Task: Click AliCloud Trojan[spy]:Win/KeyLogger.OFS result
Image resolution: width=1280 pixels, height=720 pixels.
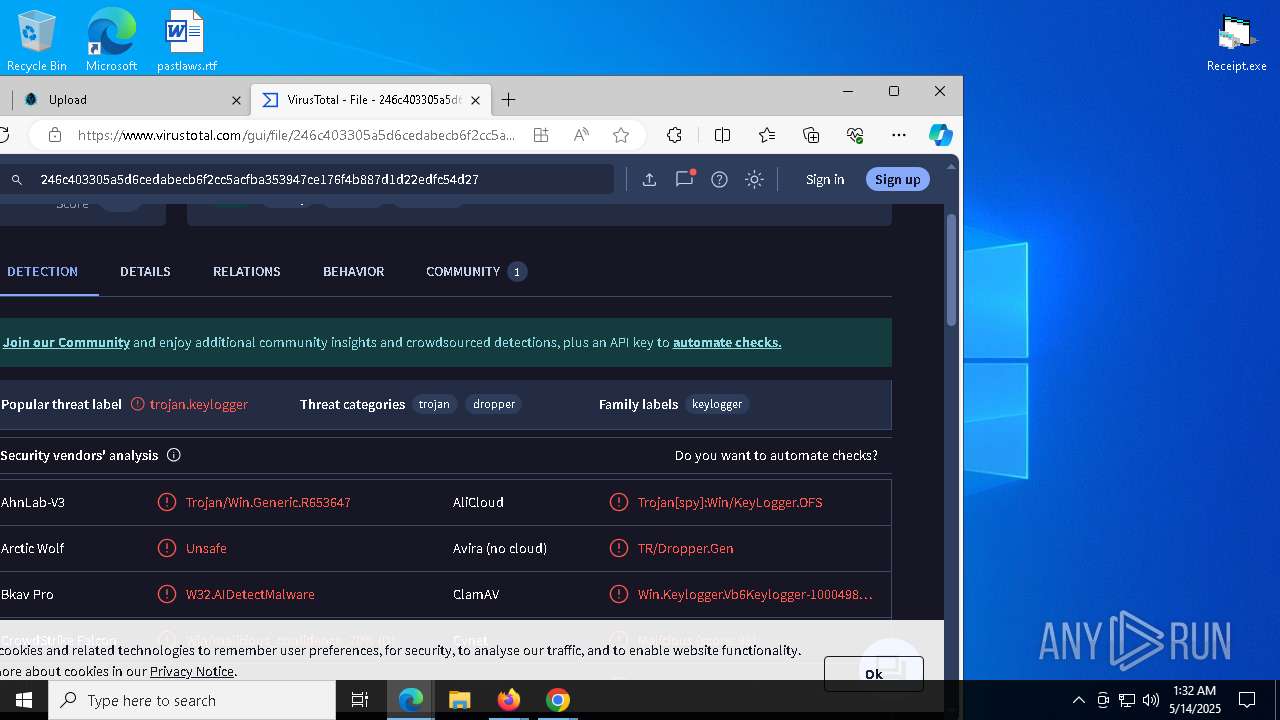Action: click(x=730, y=502)
